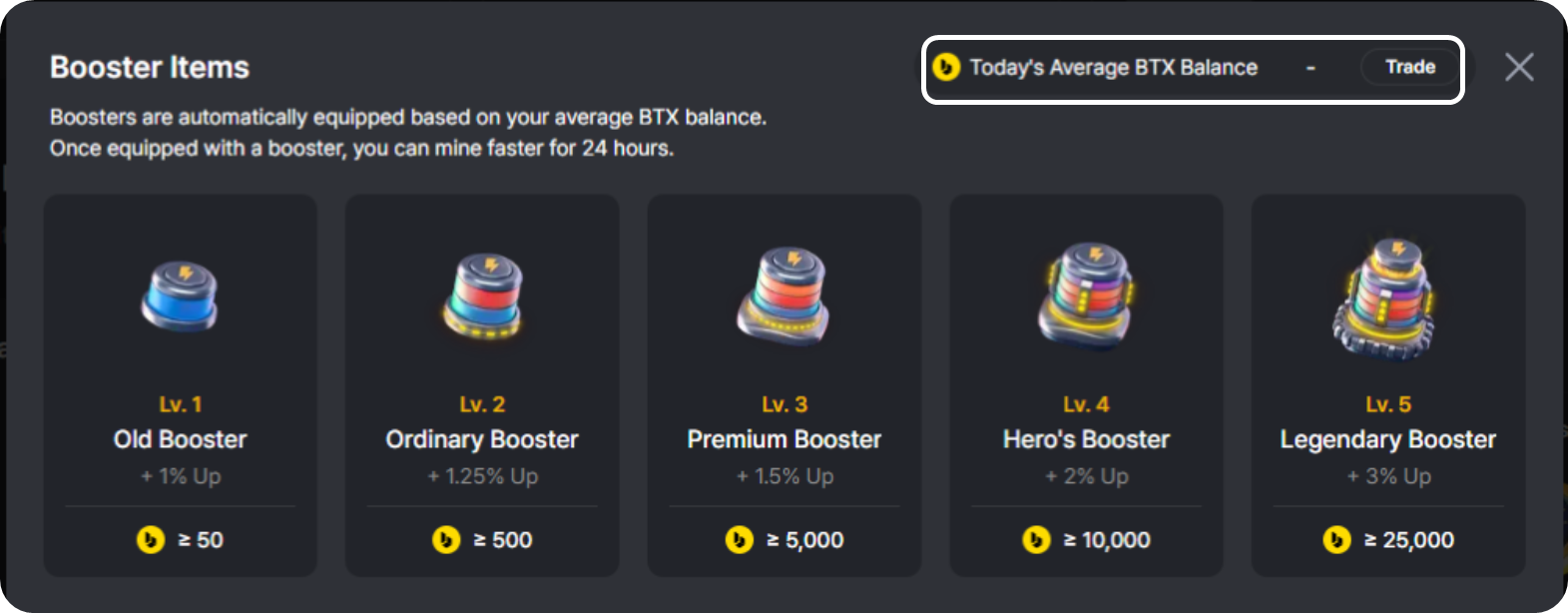The height and width of the screenshot is (613, 1568).
Task: Click the Old Booster title text
Action: 181,439
